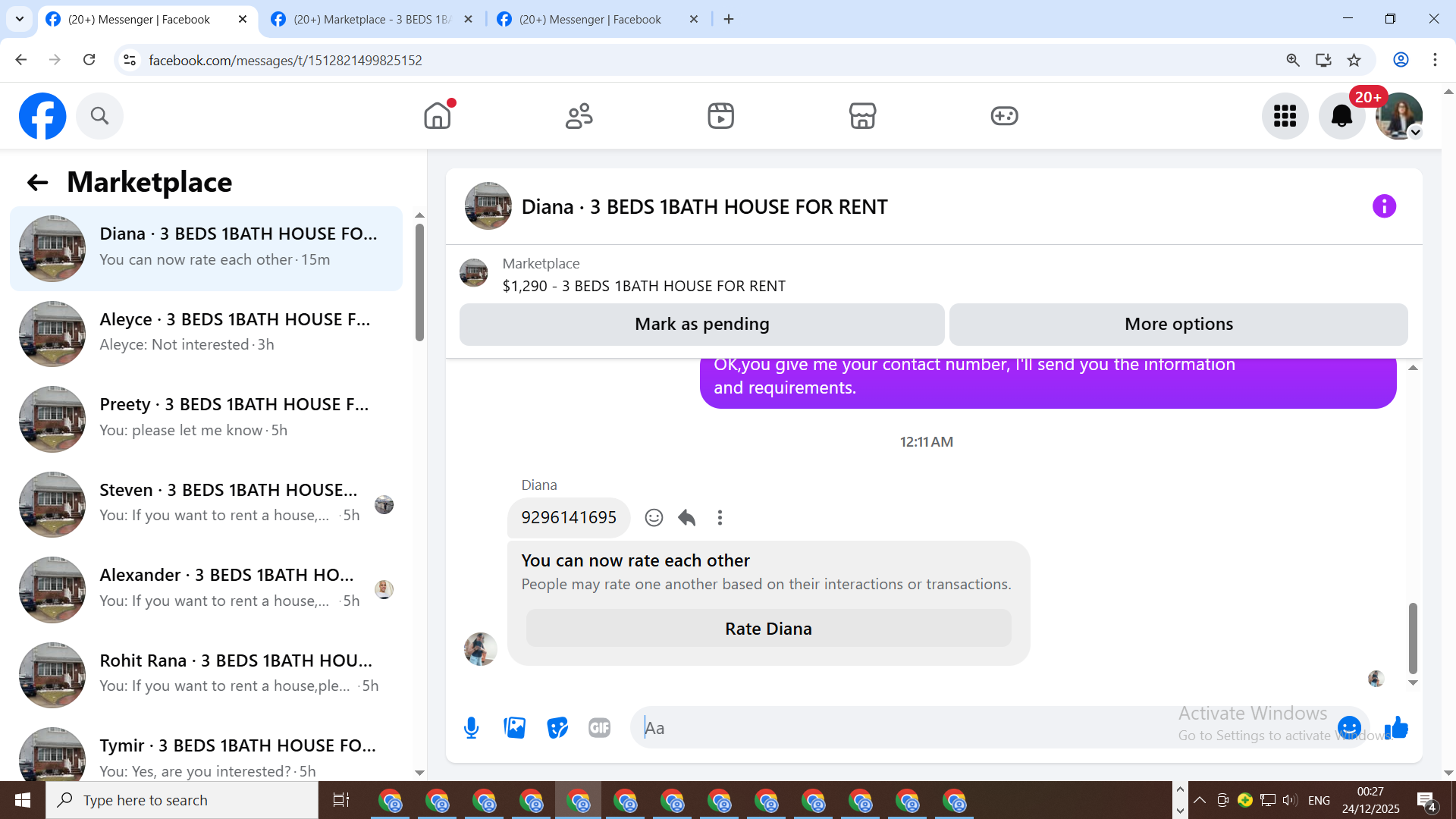Click the chat list scrollbar
1456x819 pixels.
[419, 281]
